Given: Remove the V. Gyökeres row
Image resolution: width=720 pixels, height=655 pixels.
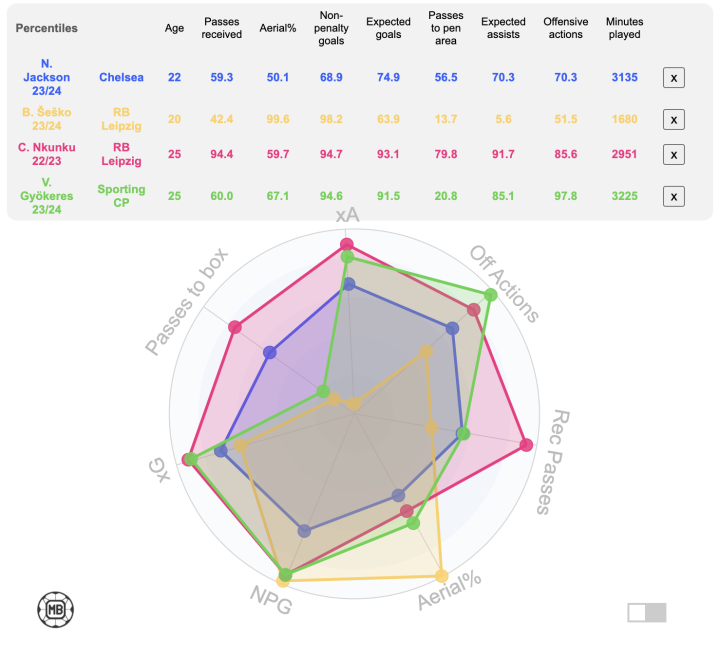Looking at the screenshot, I should [674, 196].
